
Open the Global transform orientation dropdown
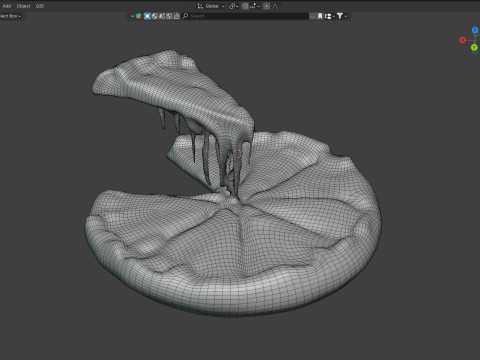pyautogui.click(x=214, y=6)
